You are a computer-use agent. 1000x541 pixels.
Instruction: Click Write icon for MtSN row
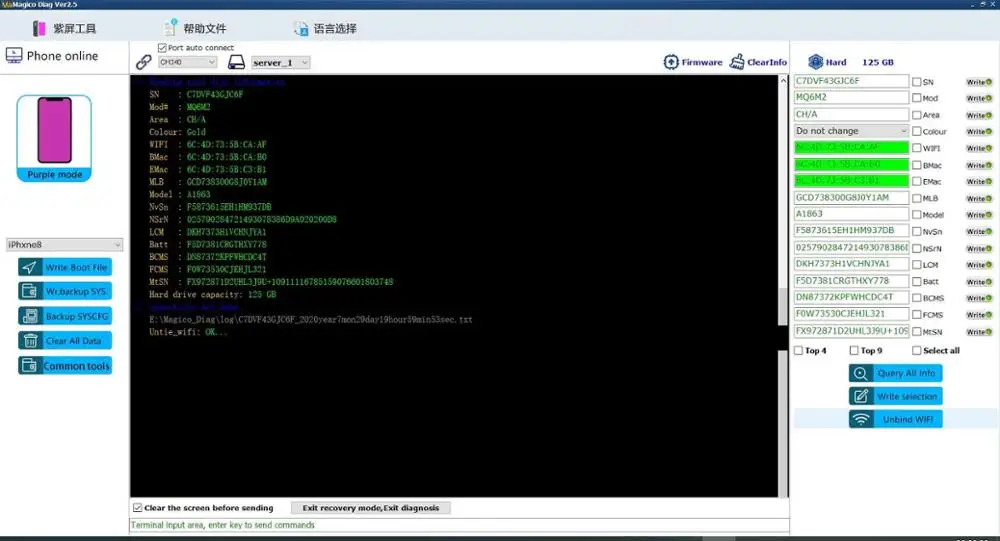[979, 332]
